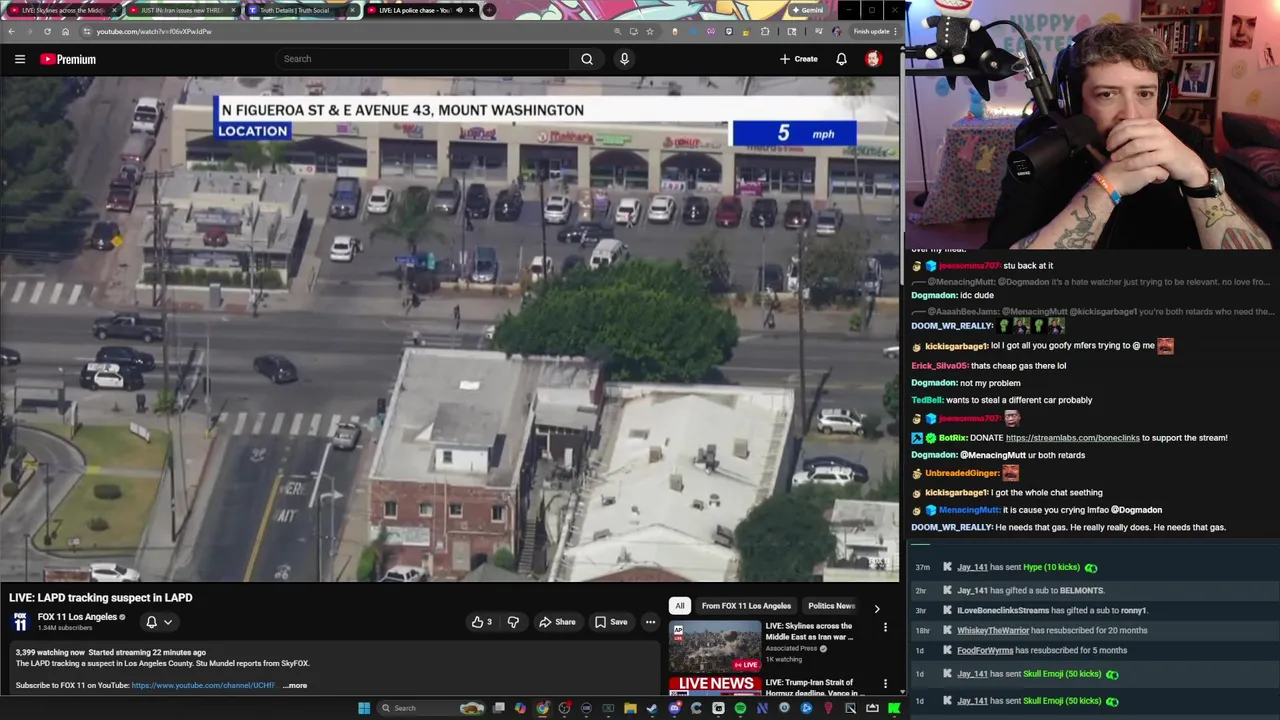
Task: Open options for Trump-Iran Strait video
Action: [x=885, y=684]
